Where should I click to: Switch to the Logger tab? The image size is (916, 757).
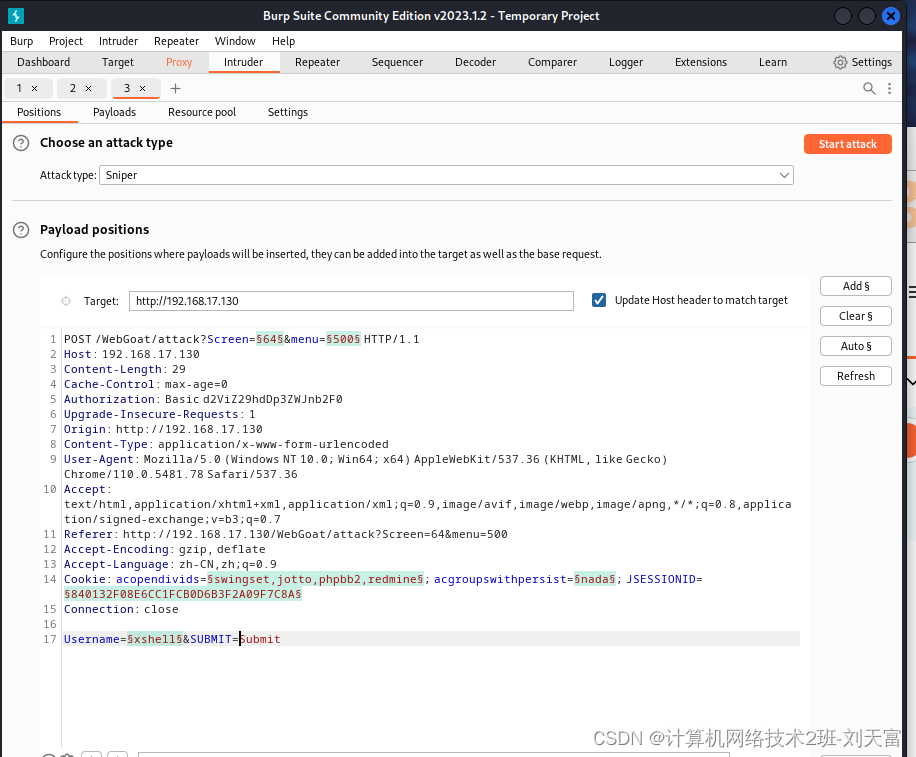626,62
